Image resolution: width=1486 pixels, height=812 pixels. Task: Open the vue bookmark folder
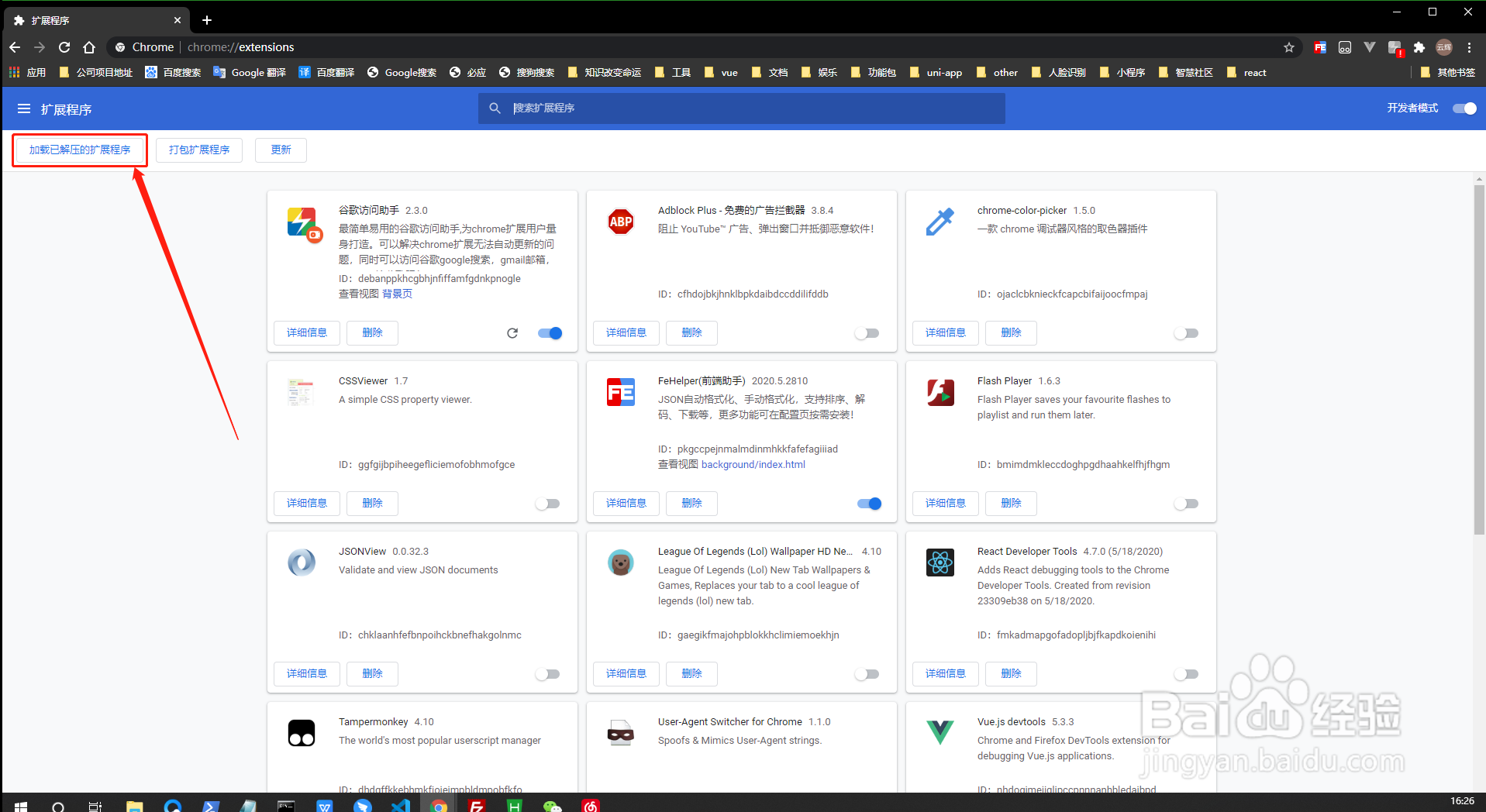(x=721, y=73)
